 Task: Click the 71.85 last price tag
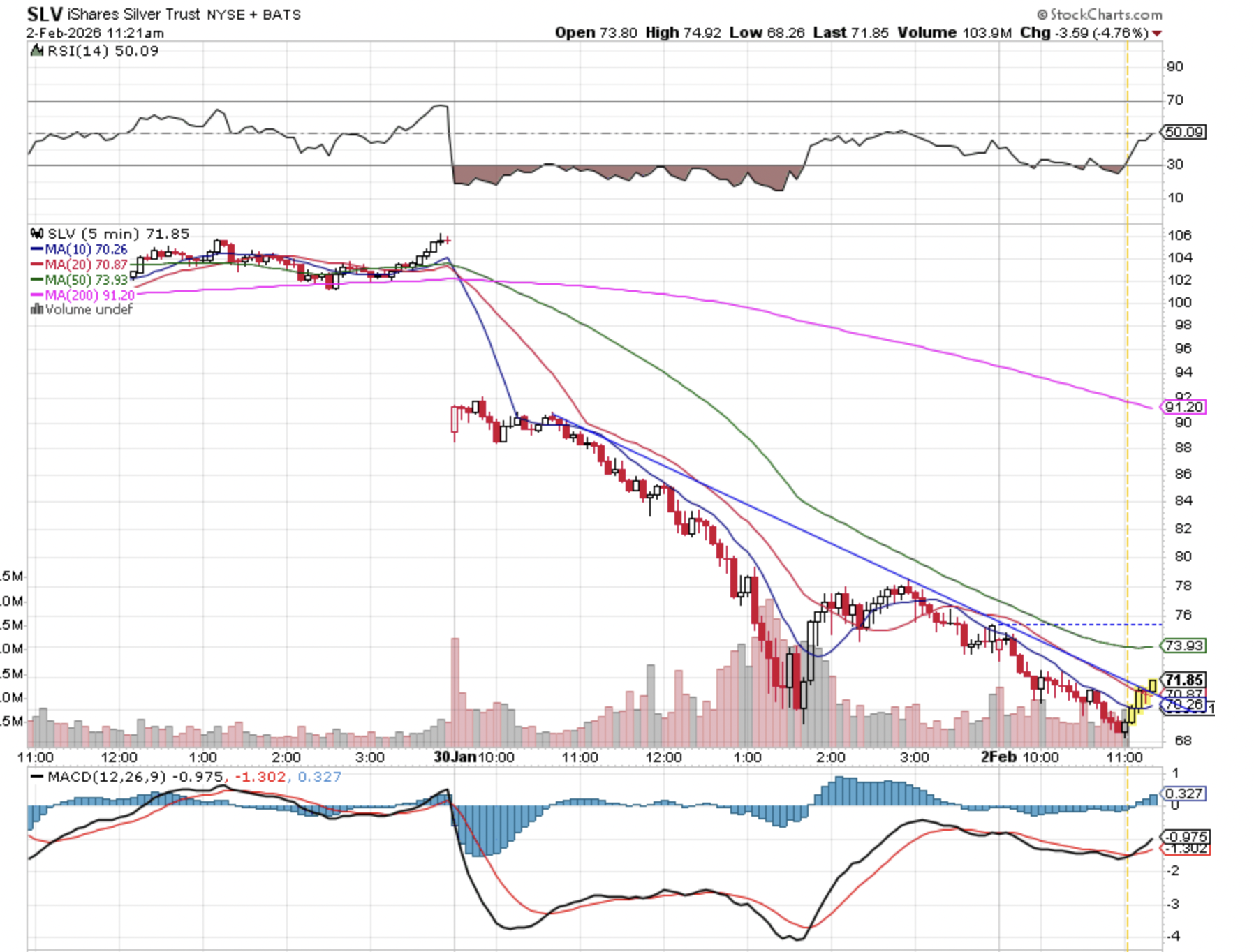[x=1184, y=680]
